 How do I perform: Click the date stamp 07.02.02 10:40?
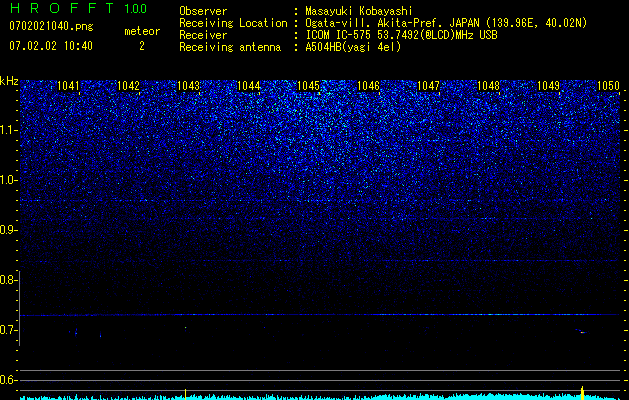[x=51, y=46]
